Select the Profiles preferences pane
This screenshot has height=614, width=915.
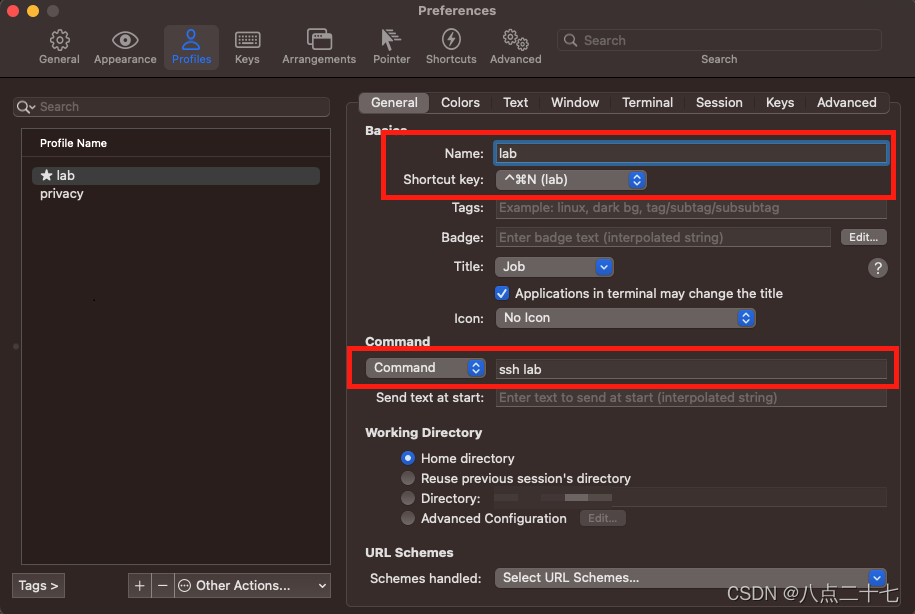191,47
